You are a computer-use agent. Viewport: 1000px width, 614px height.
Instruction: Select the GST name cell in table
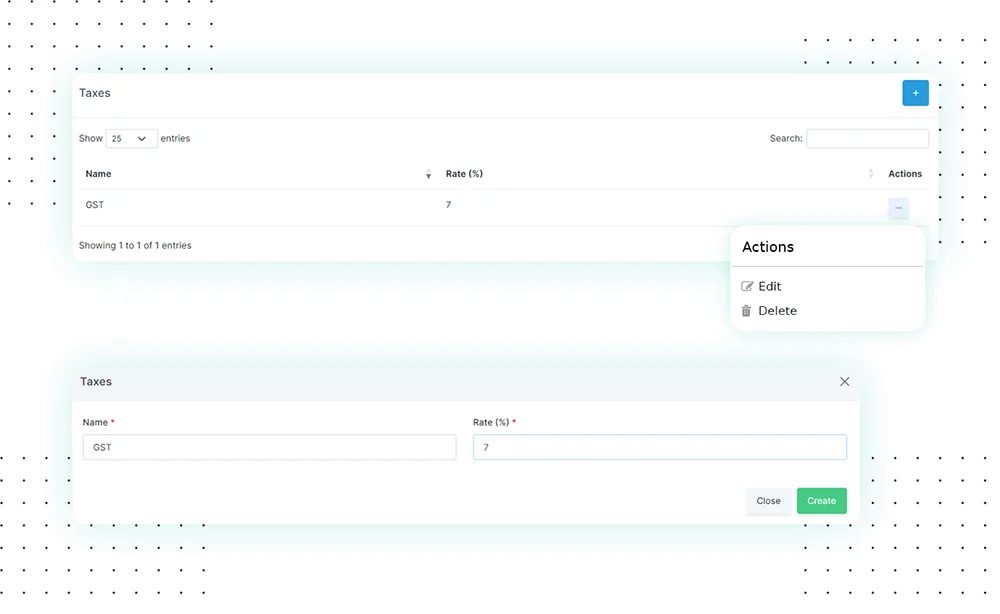coord(95,205)
